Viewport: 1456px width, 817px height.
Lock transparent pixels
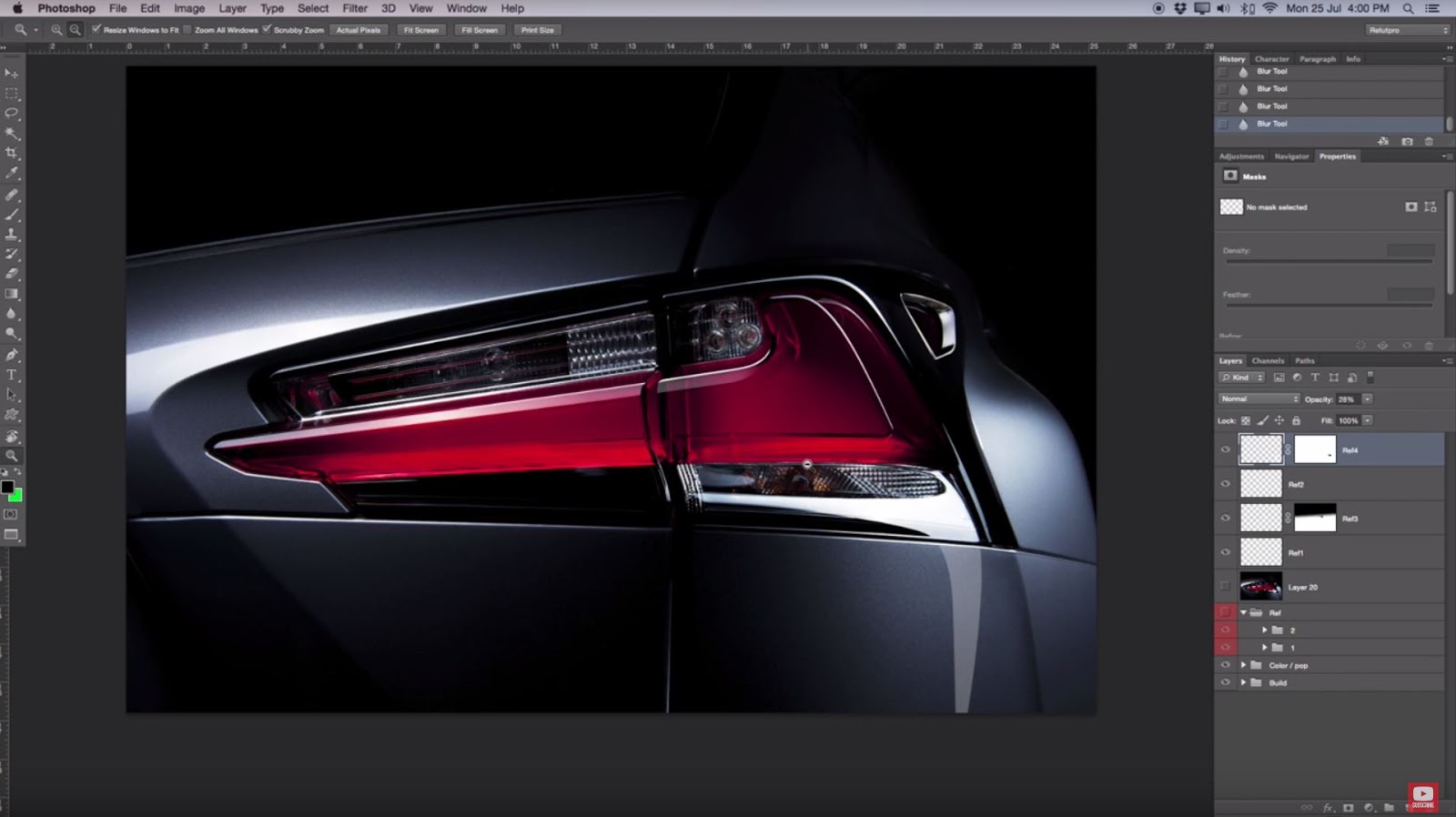pos(1246,421)
